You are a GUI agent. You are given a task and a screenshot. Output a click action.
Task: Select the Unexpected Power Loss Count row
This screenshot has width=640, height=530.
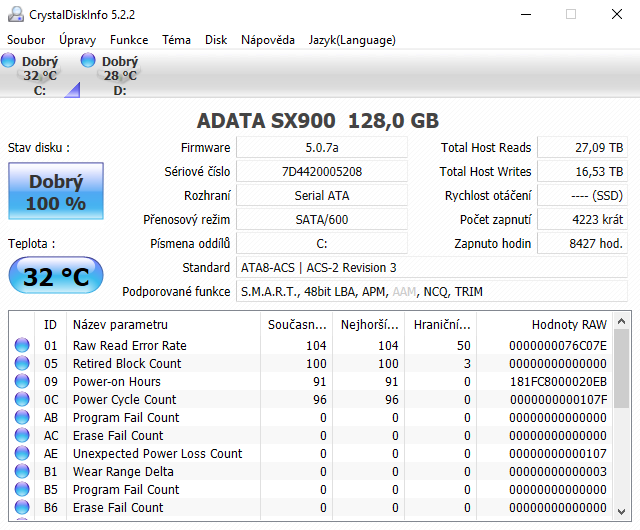[311, 453]
